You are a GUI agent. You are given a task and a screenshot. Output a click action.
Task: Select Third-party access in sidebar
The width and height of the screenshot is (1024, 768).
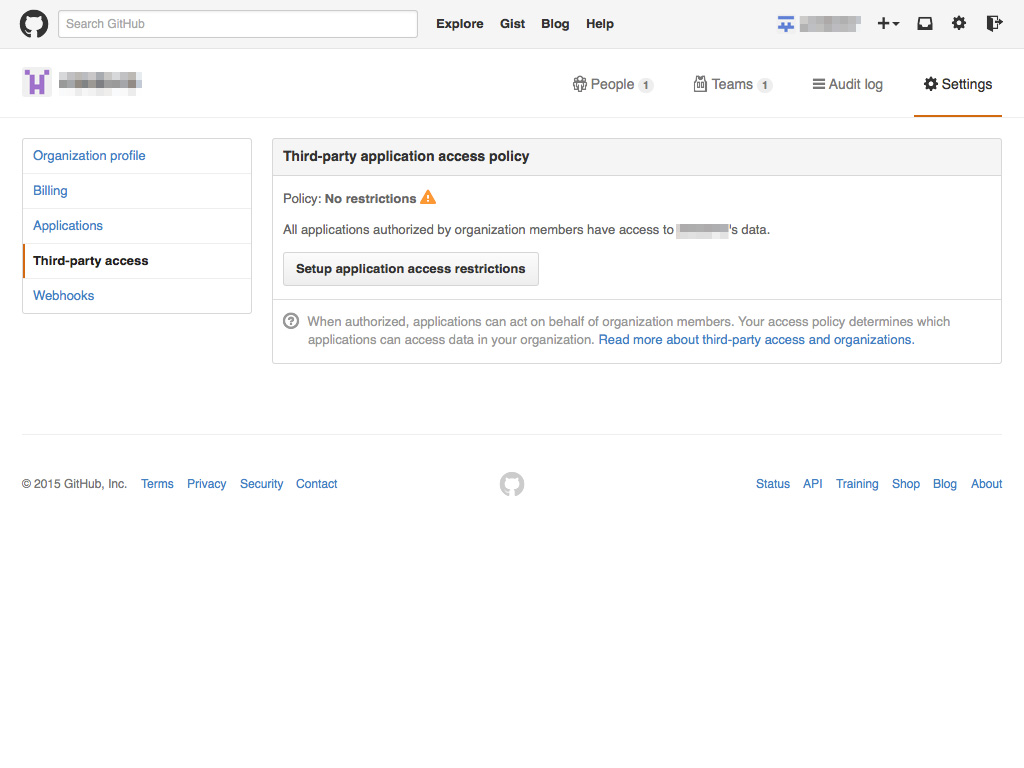tap(90, 260)
